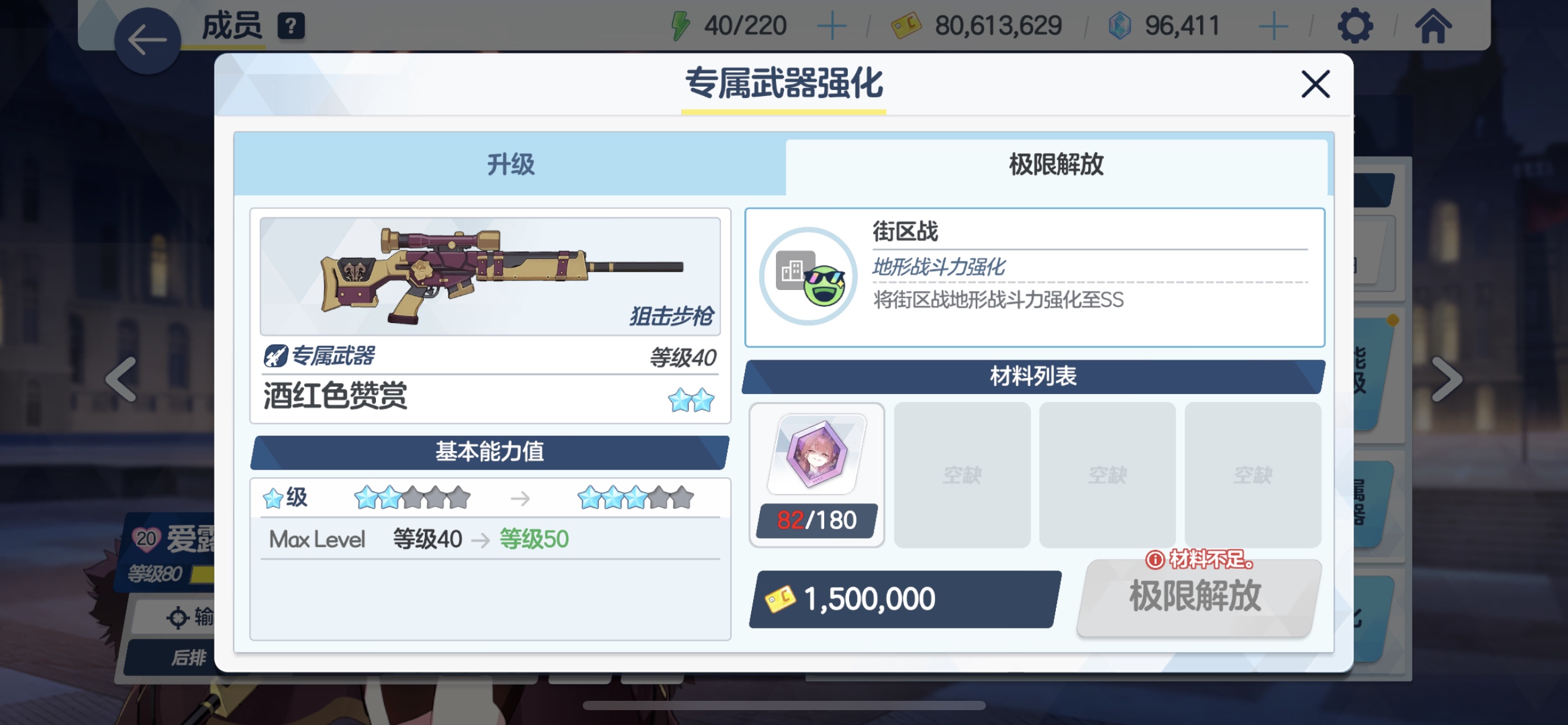Viewport: 1568px width, 725px height.
Task: Go to home screen icon
Action: click(x=1433, y=26)
